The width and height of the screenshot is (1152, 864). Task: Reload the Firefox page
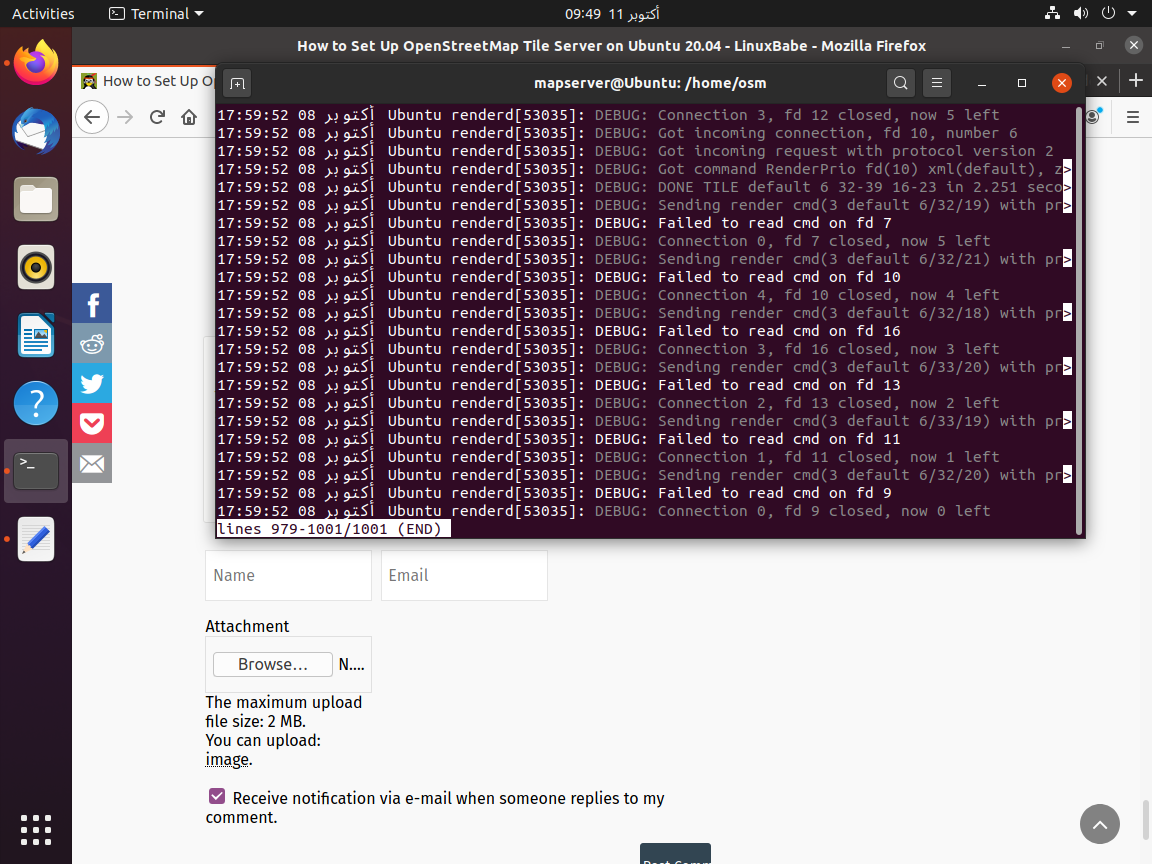pyautogui.click(x=157, y=117)
